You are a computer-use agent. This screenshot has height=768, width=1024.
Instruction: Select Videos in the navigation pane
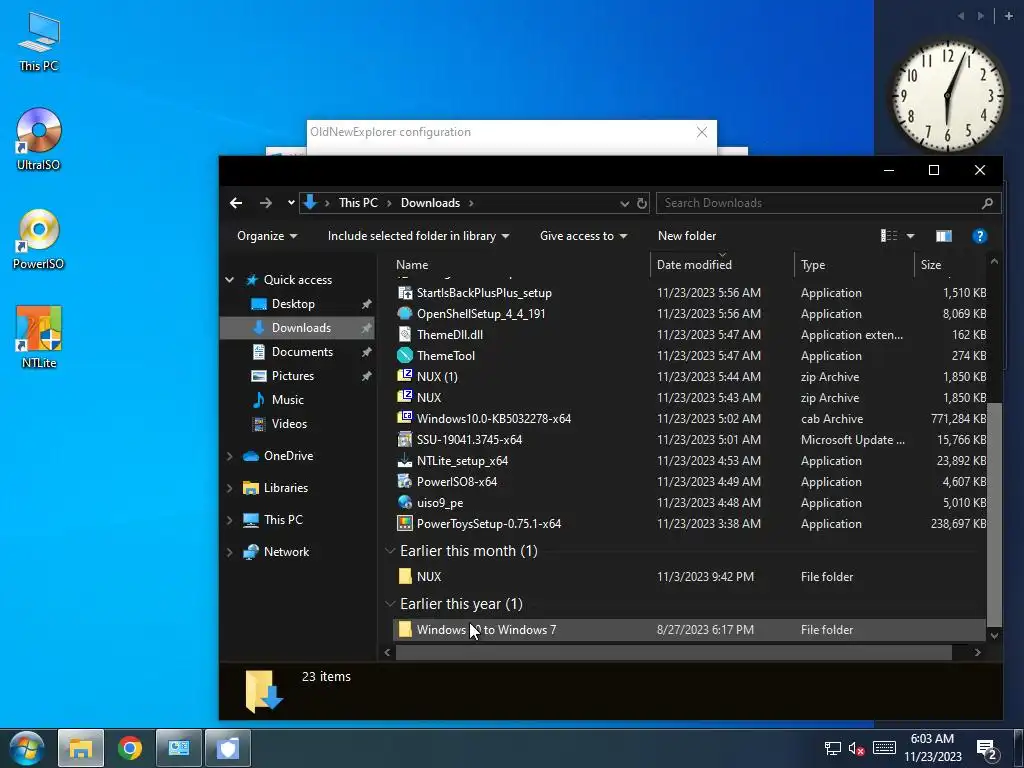pos(289,424)
